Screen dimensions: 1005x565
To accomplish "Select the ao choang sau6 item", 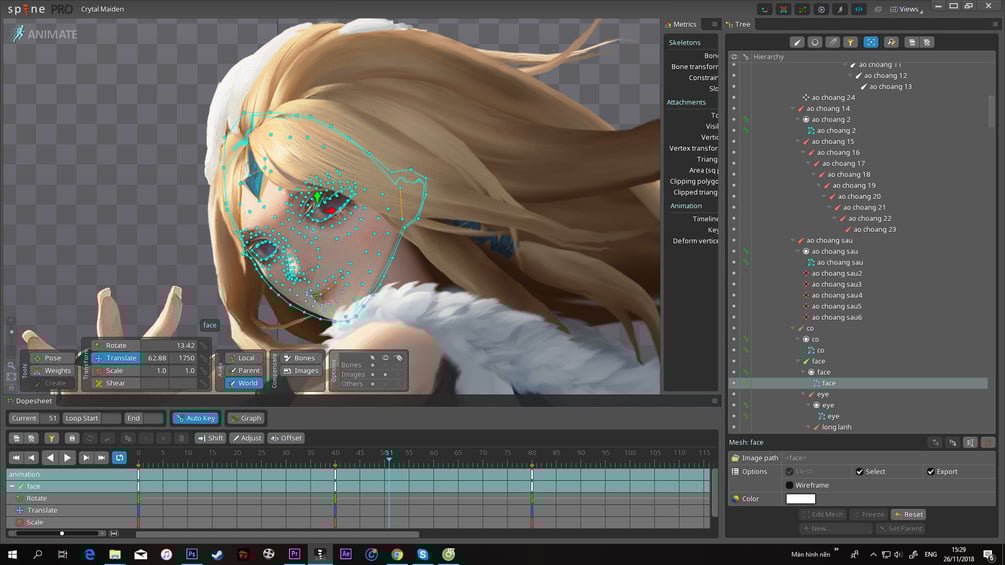I will pyautogui.click(x=836, y=318).
